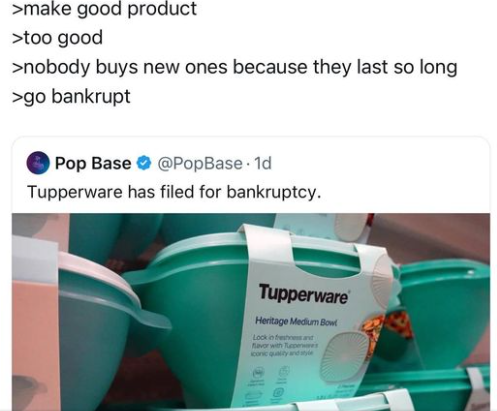This screenshot has height=411, width=497.
Task: Tap the small feature icons on the label
Action: coord(272,384)
